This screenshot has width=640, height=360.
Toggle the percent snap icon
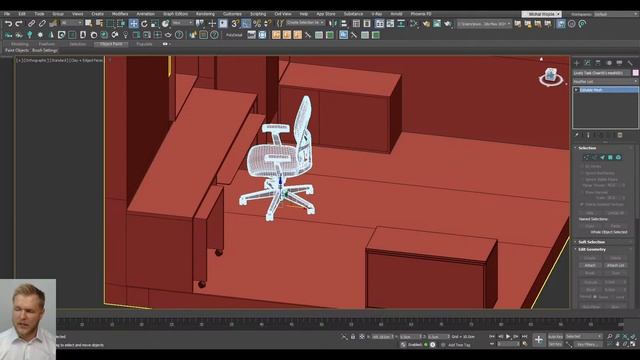point(257,24)
